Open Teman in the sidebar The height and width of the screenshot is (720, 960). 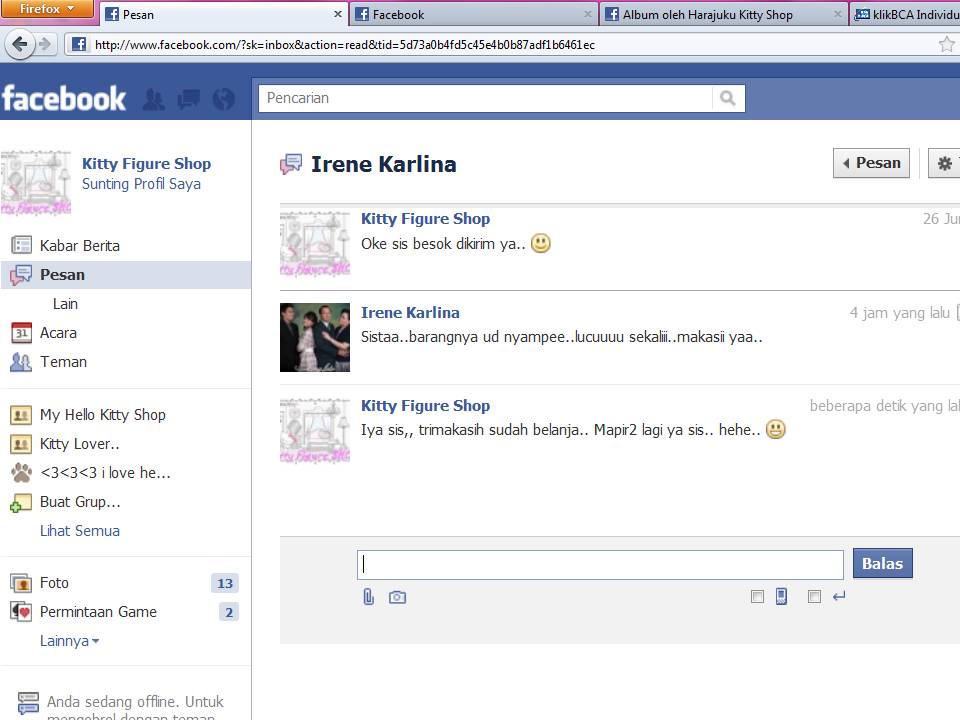[x=63, y=362]
